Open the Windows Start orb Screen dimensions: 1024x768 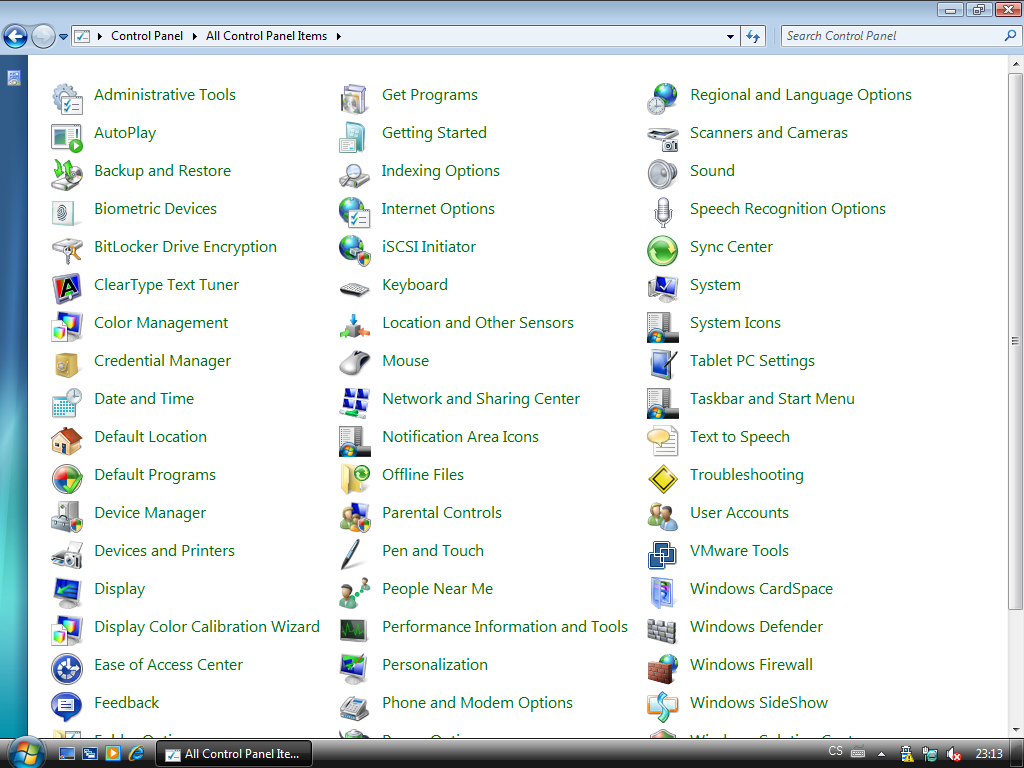[x=26, y=752]
